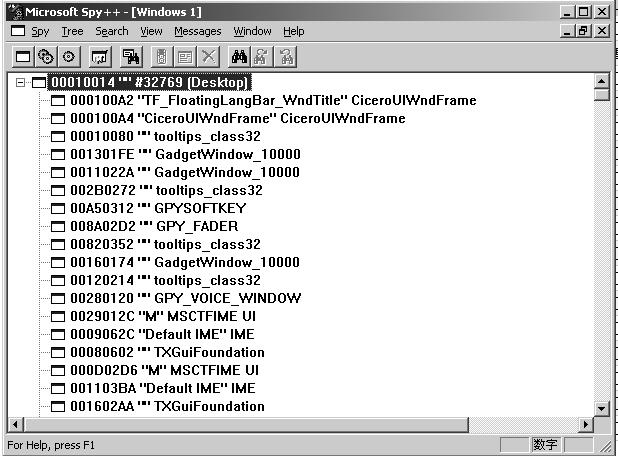Select the 000100A4 "CiceroUIWndFrame" row
The image size is (618, 456).
point(238,119)
